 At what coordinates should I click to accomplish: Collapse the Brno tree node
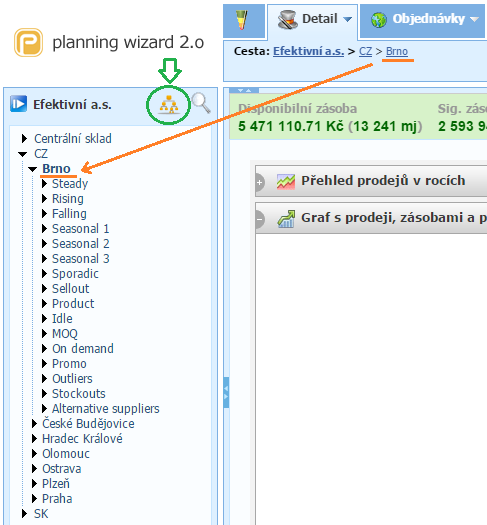click(x=32, y=169)
